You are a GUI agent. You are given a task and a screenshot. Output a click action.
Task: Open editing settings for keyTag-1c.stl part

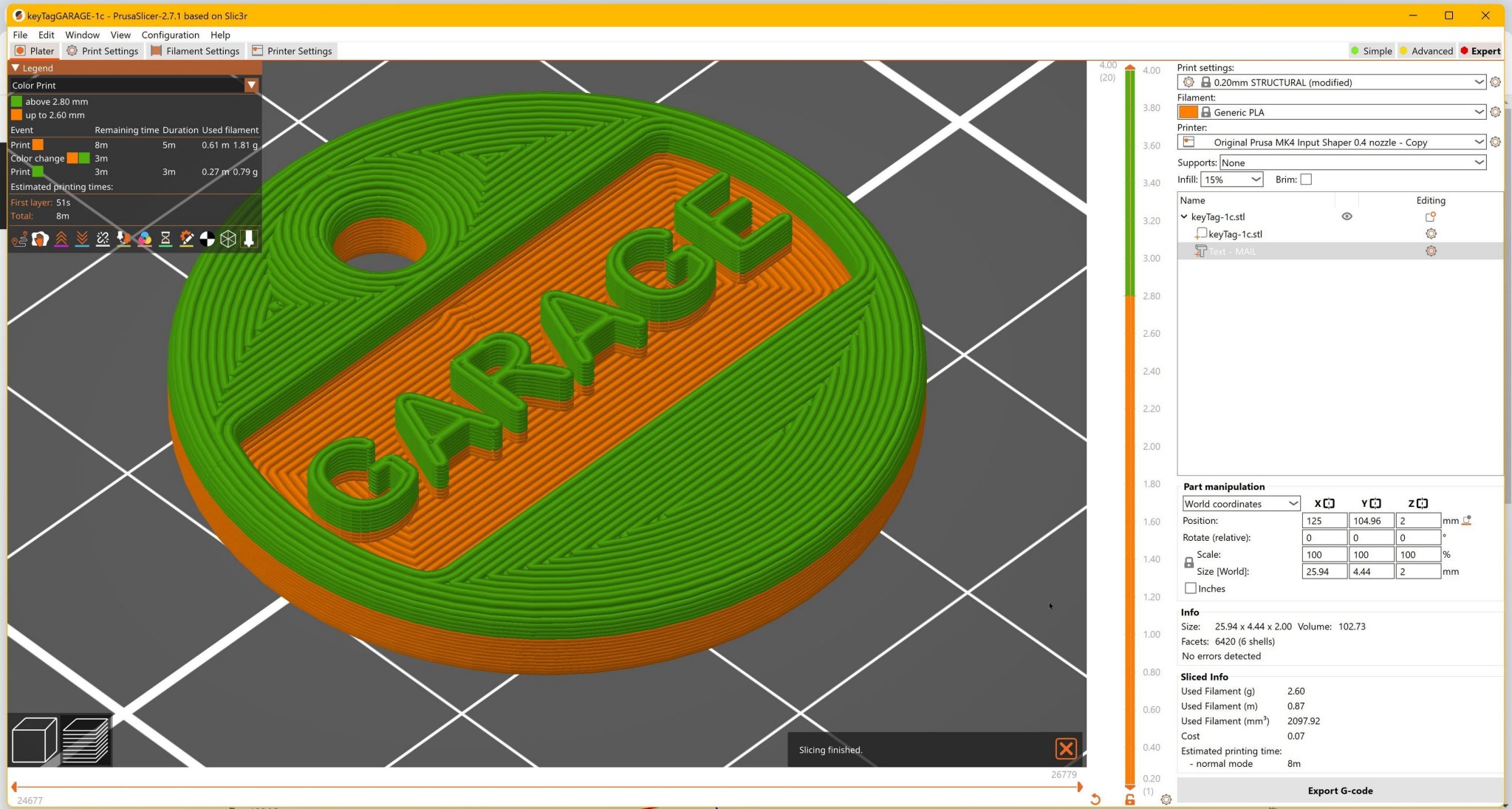(1431, 233)
